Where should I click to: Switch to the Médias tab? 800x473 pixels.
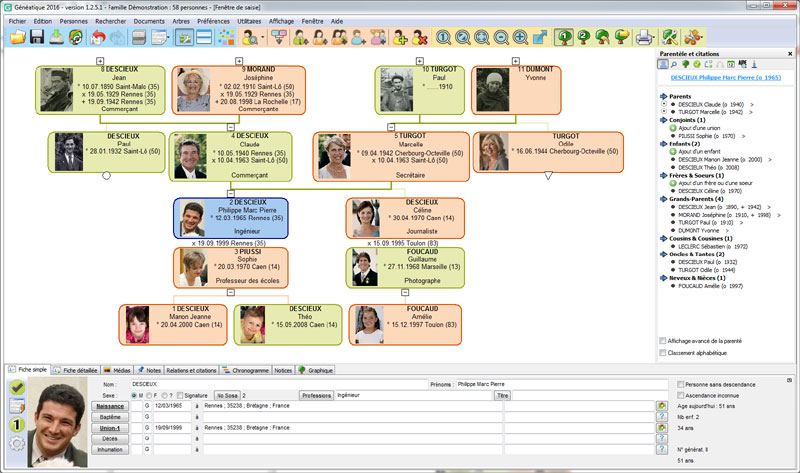117,370
